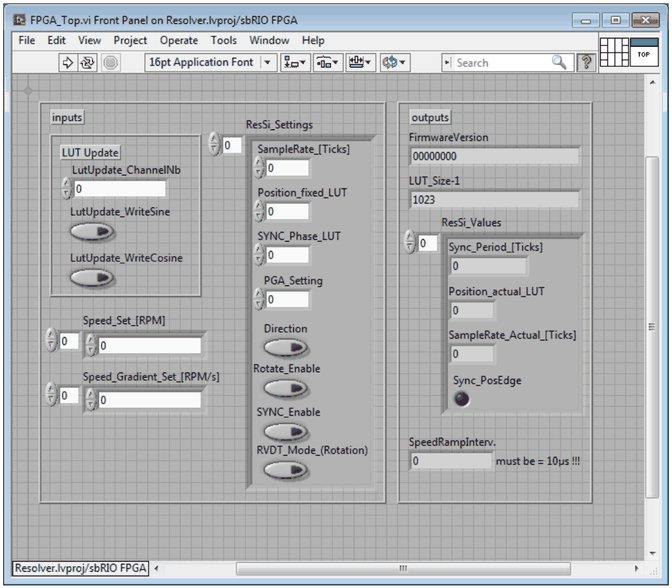Click the PGA_Setting stepper arrows

258,299
